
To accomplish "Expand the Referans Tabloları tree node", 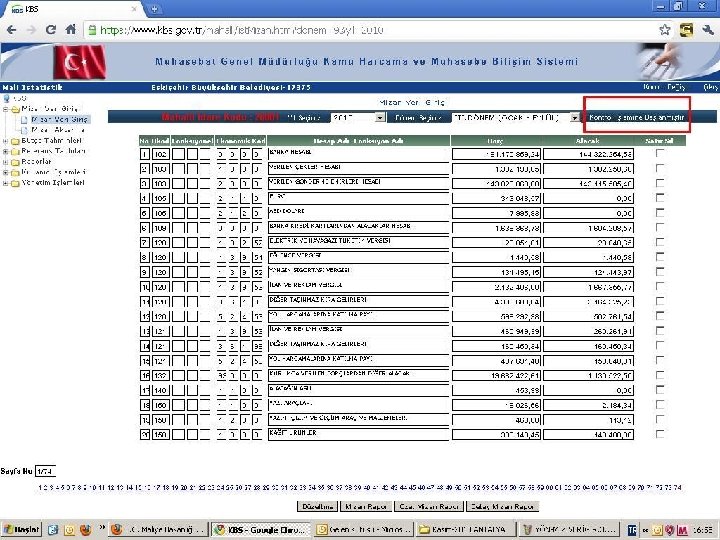I will point(5,152).
